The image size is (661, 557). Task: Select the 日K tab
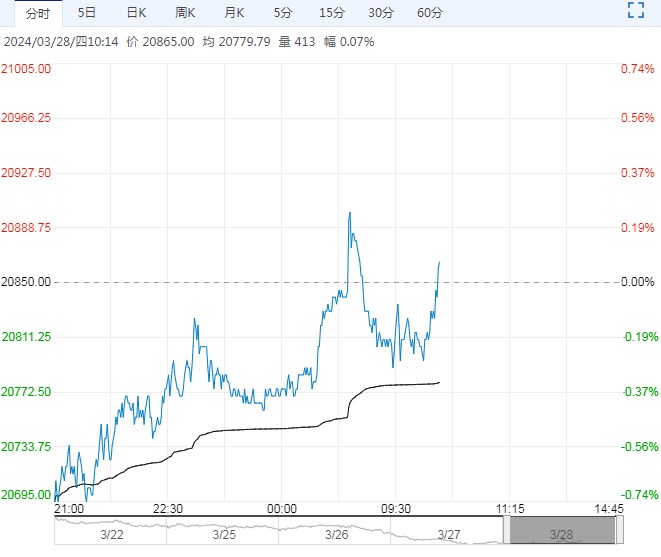(136, 13)
